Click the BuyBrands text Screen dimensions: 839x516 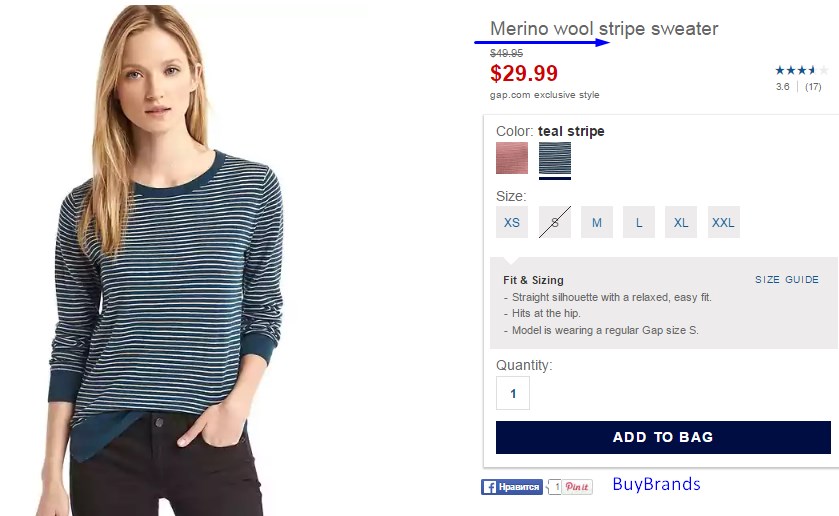[656, 484]
